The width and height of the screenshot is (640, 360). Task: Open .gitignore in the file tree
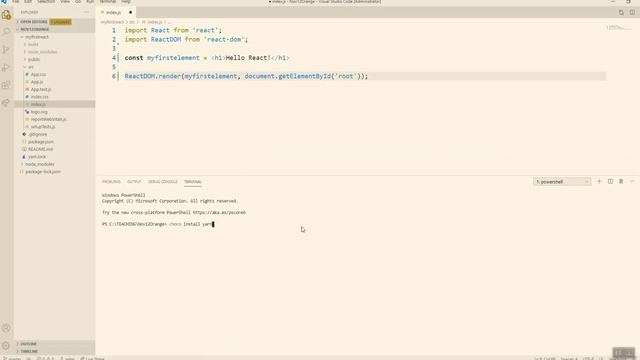pyautogui.click(x=38, y=134)
